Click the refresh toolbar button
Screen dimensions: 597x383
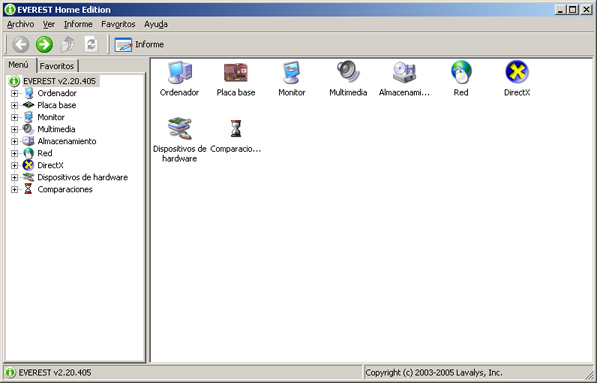click(91, 44)
